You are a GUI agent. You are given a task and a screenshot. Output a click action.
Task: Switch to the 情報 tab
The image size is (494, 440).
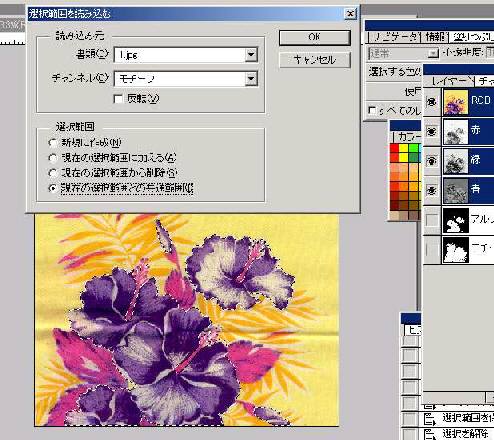click(435, 37)
